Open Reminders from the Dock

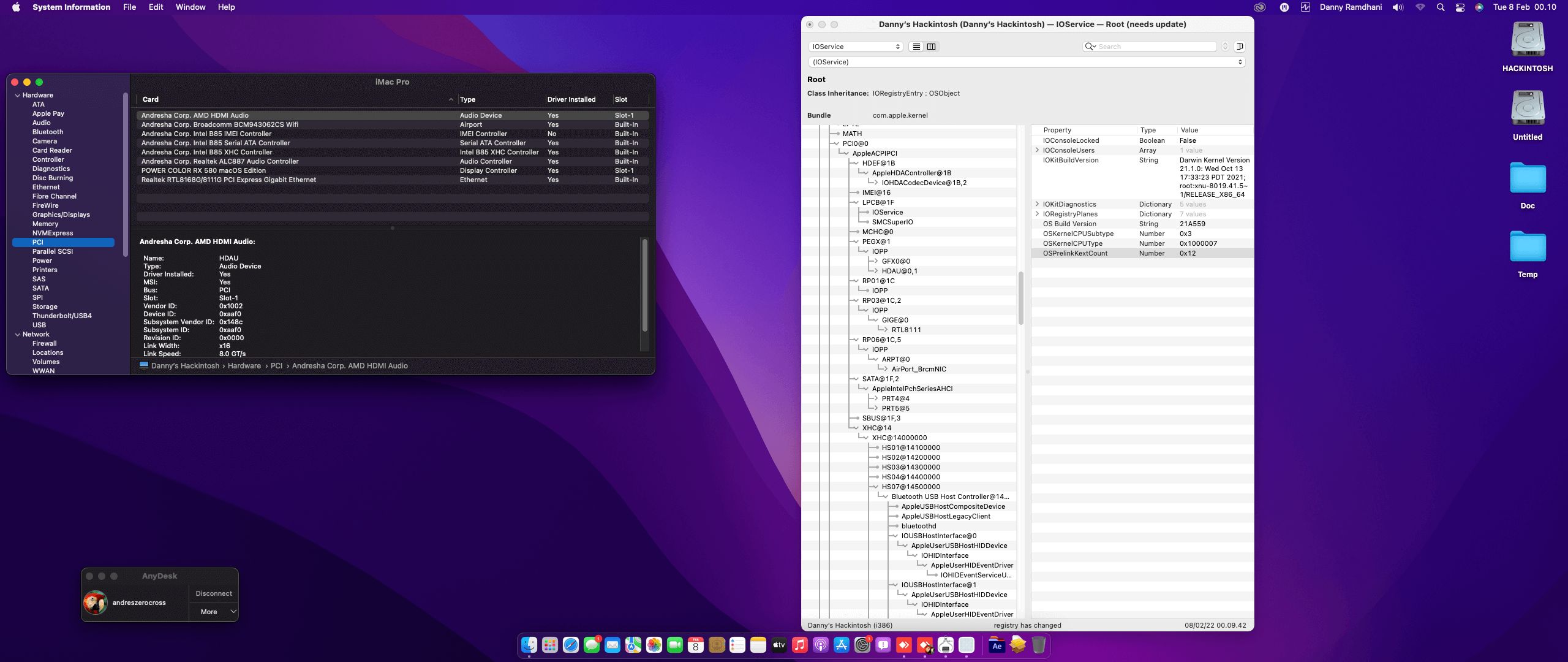(737, 645)
